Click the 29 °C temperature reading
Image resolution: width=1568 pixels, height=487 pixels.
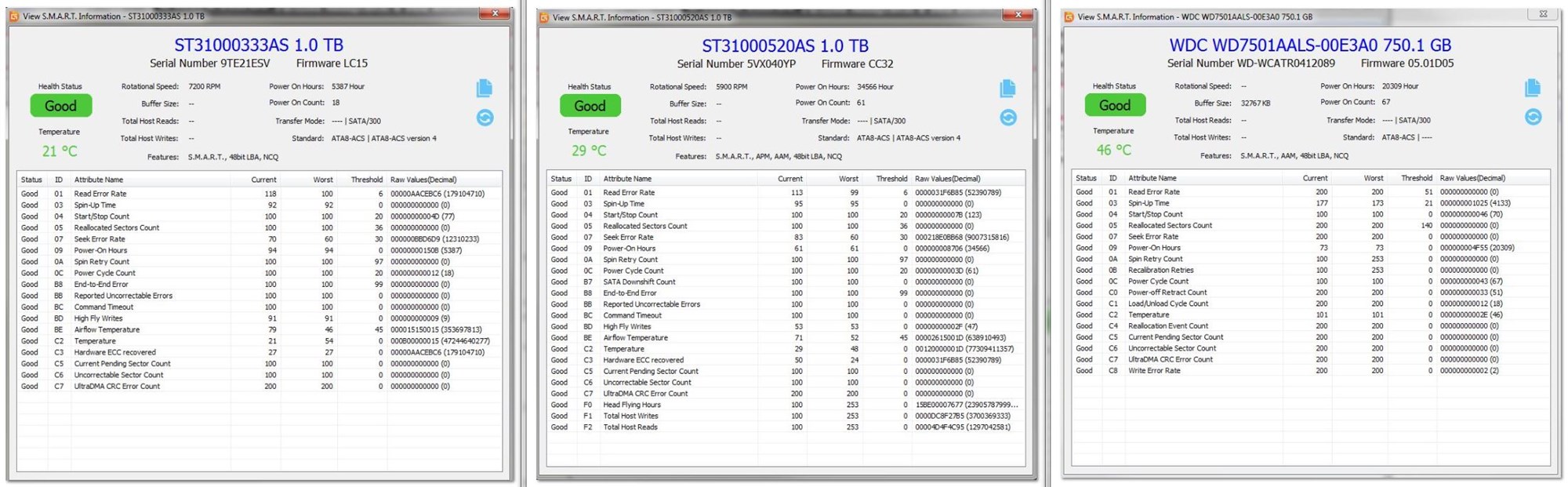[x=589, y=151]
